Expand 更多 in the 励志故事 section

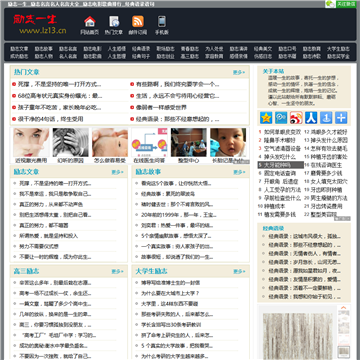tap(239, 172)
